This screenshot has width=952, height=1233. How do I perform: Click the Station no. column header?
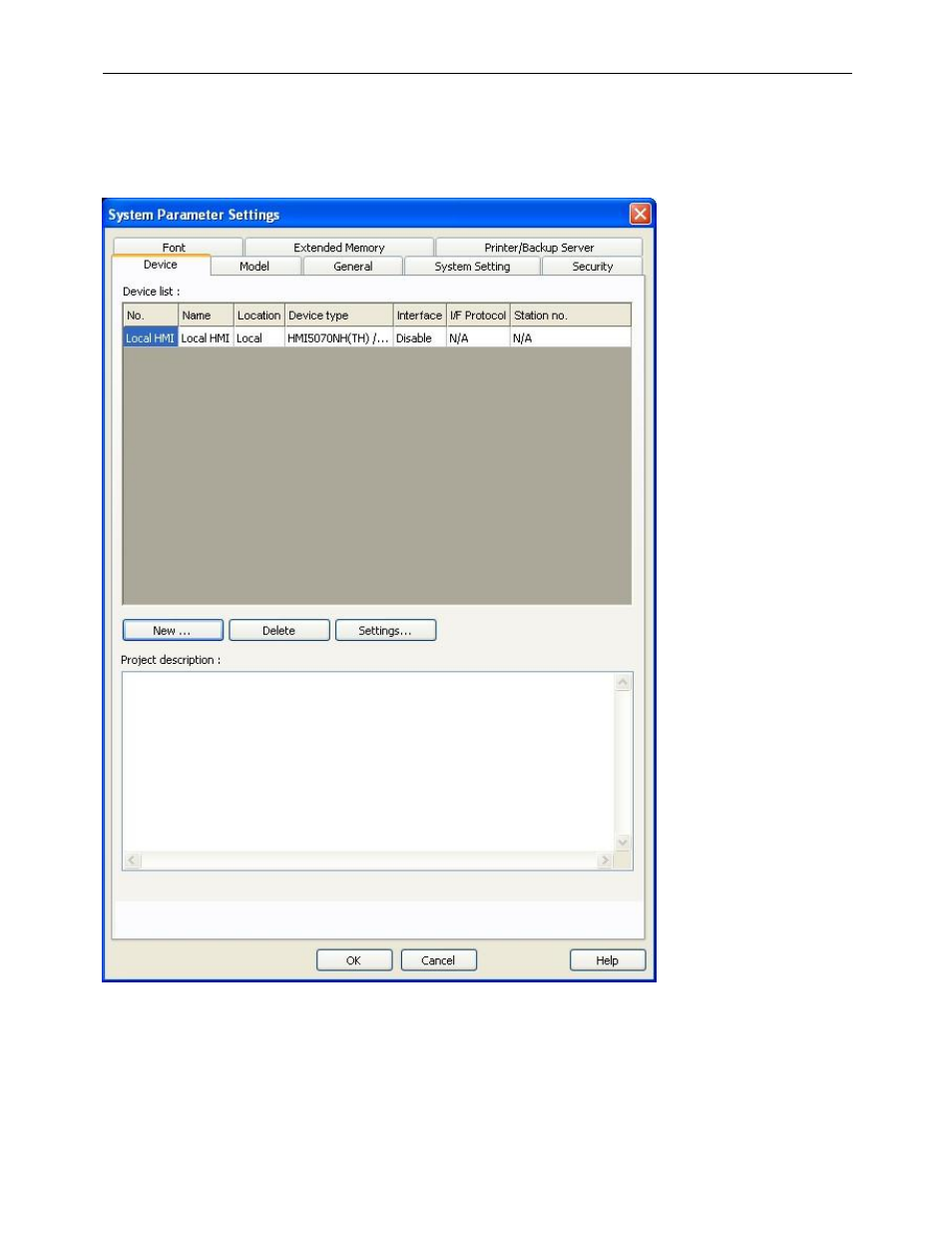(x=570, y=315)
